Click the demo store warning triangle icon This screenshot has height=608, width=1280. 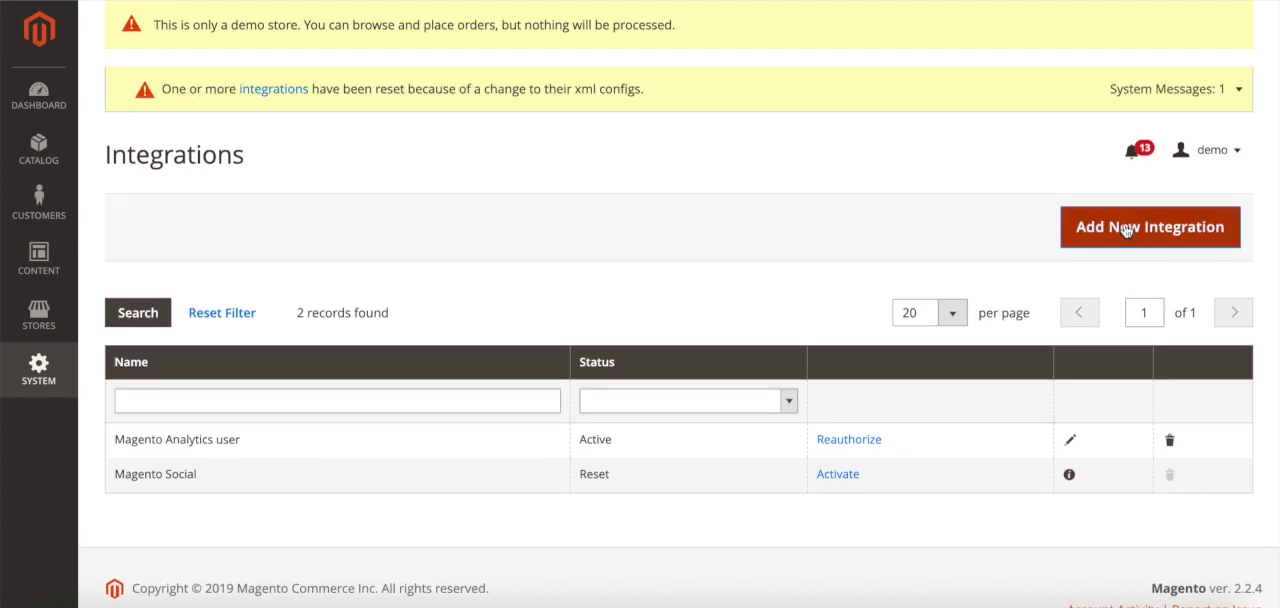point(131,24)
